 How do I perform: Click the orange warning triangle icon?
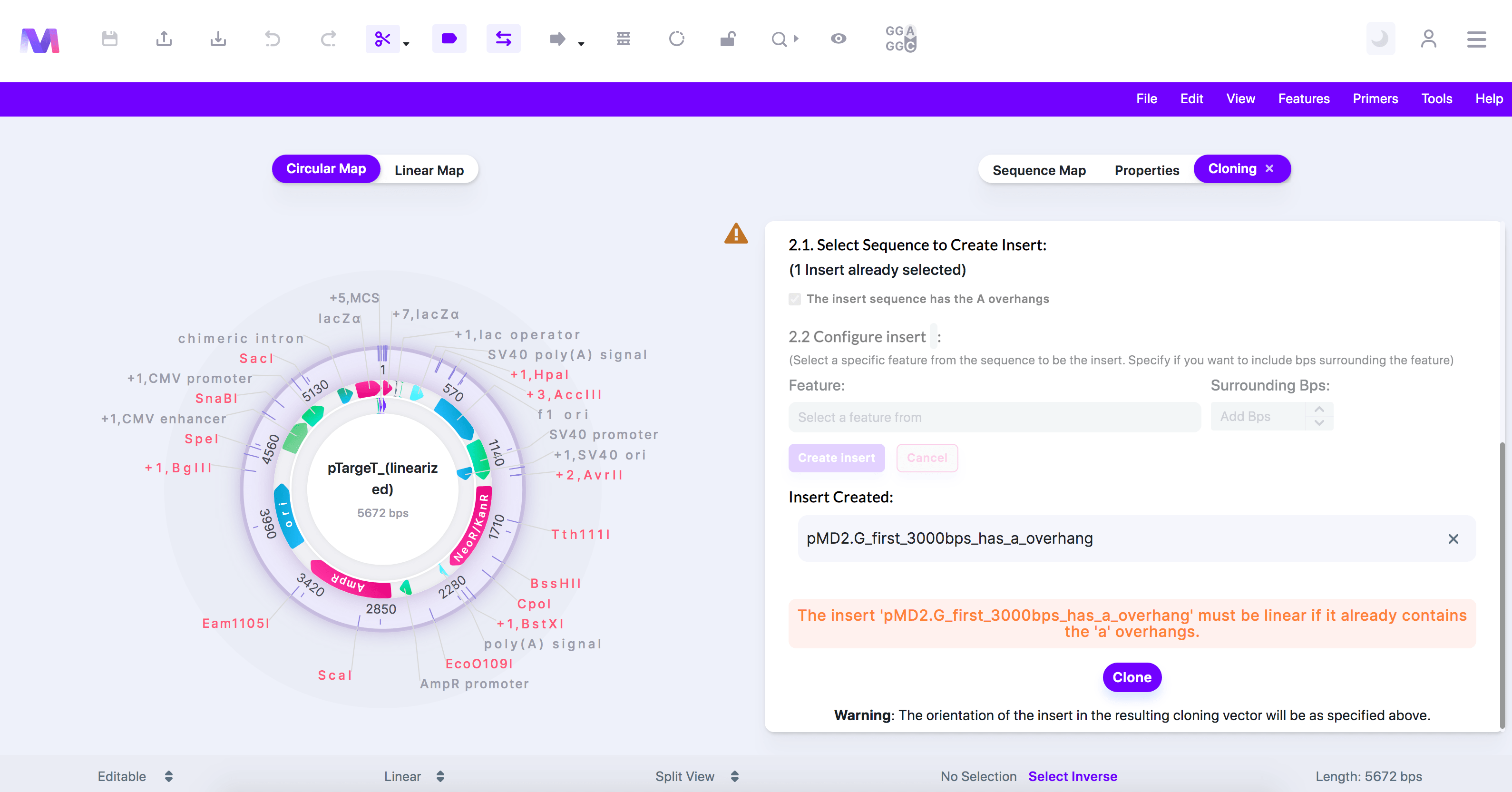click(x=735, y=234)
